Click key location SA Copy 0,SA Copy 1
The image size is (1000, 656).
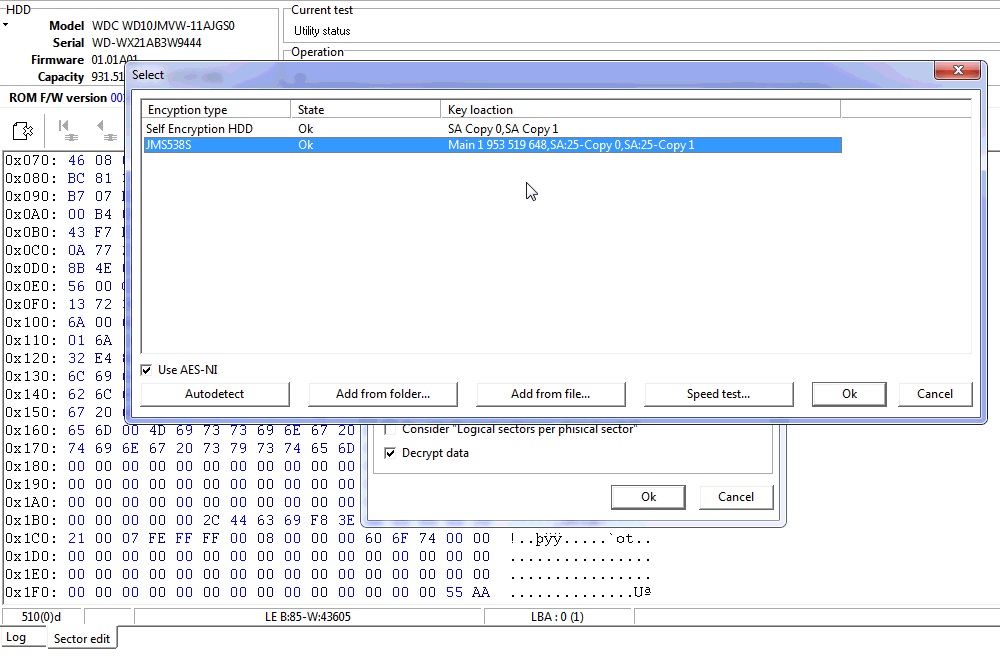pos(503,129)
